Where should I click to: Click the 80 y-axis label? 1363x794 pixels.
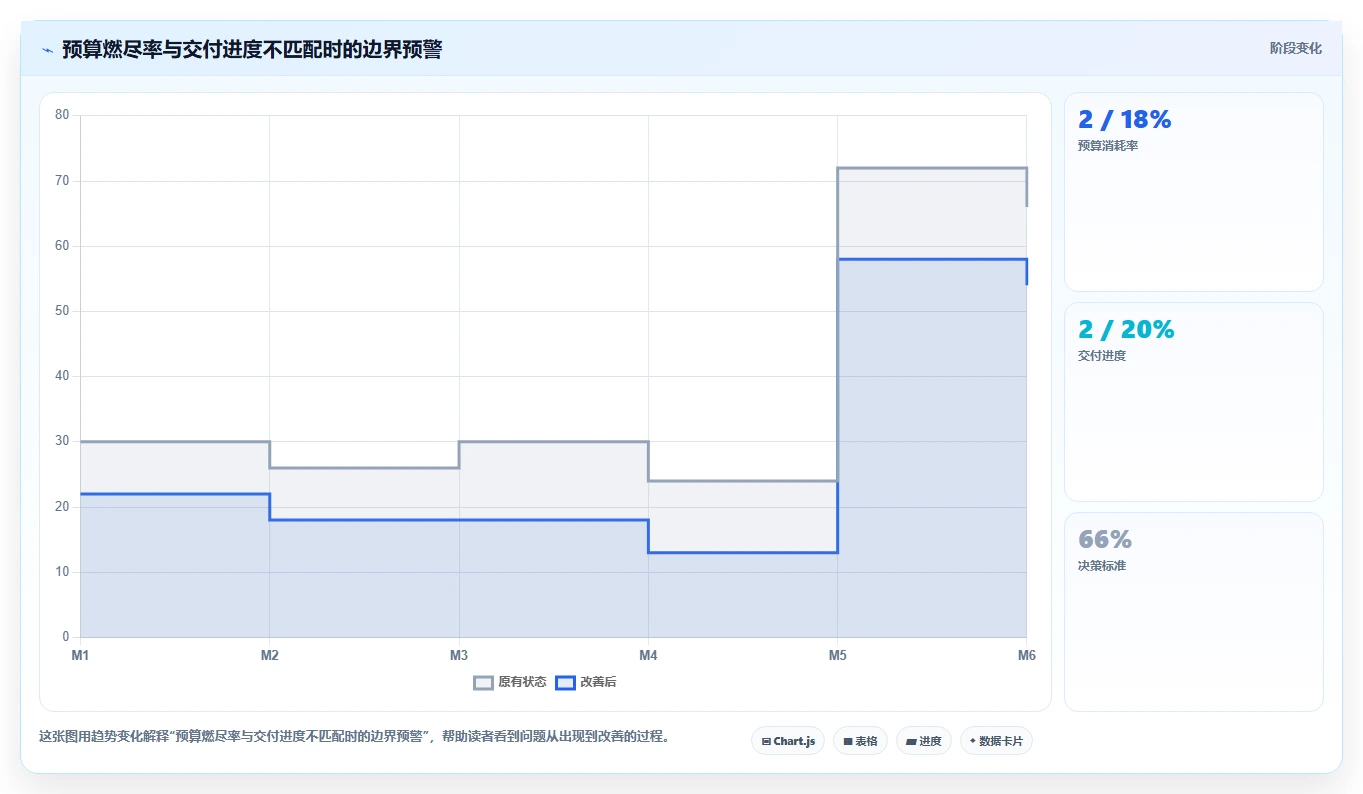[x=62, y=115]
